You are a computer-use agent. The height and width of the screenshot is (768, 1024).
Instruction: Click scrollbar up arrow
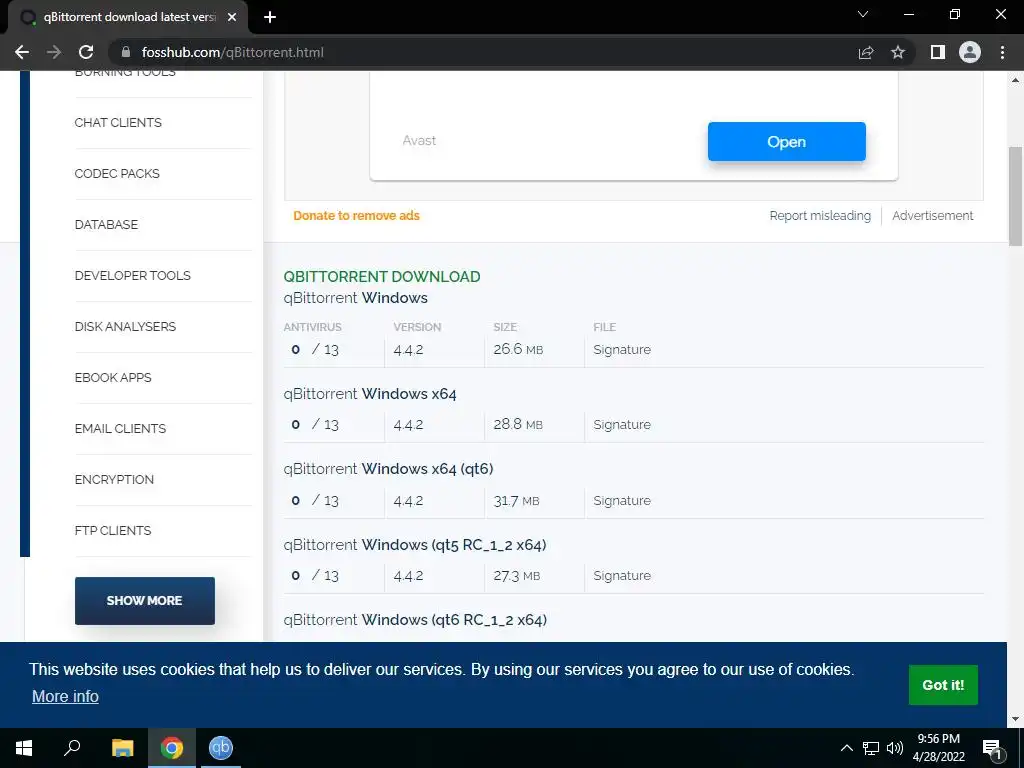click(1015, 80)
